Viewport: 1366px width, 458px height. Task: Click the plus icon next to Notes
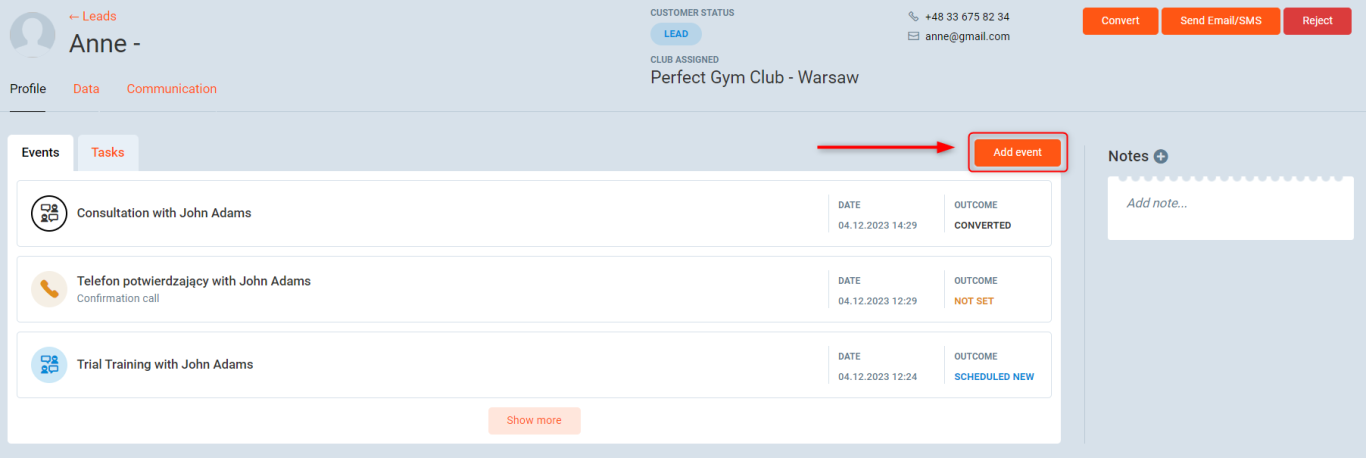(1161, 156)
